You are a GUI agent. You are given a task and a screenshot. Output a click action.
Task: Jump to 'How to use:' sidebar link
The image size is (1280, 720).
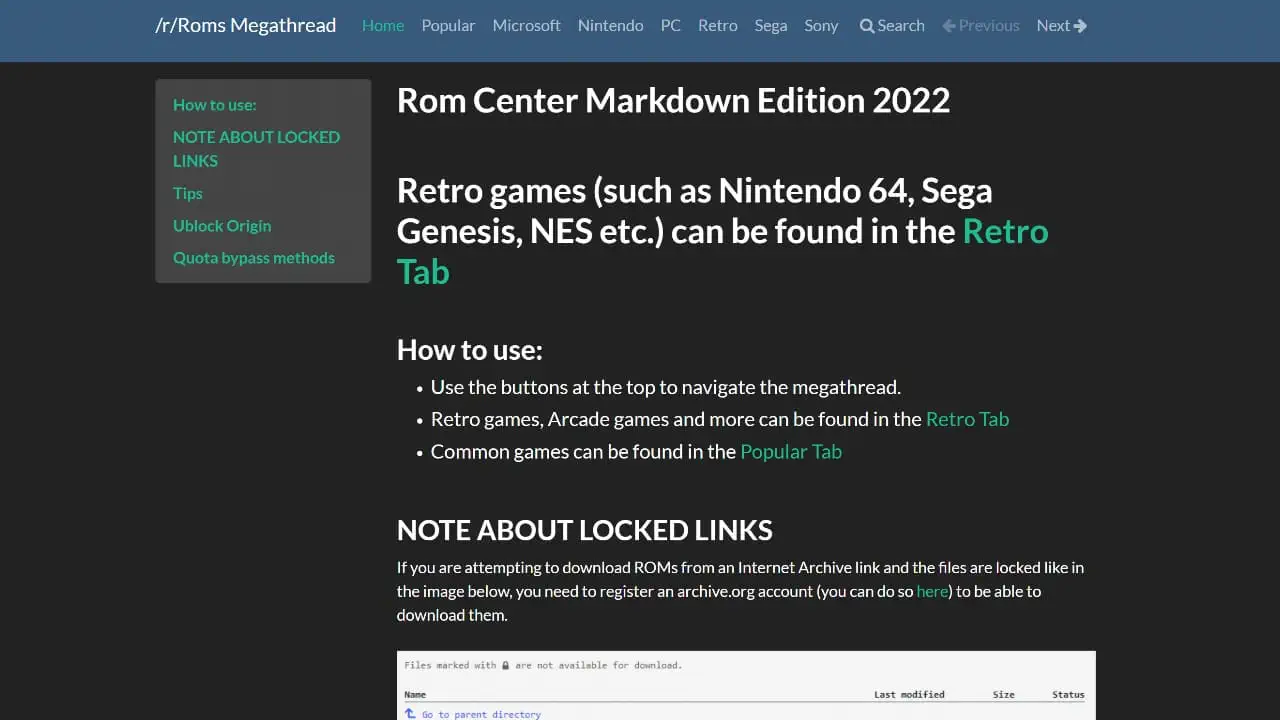[215, 104]
